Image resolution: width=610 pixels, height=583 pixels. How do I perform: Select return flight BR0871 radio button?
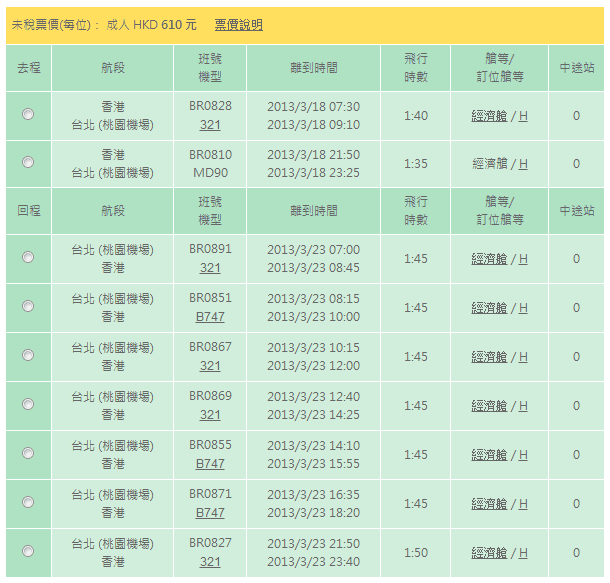(28, 502)
